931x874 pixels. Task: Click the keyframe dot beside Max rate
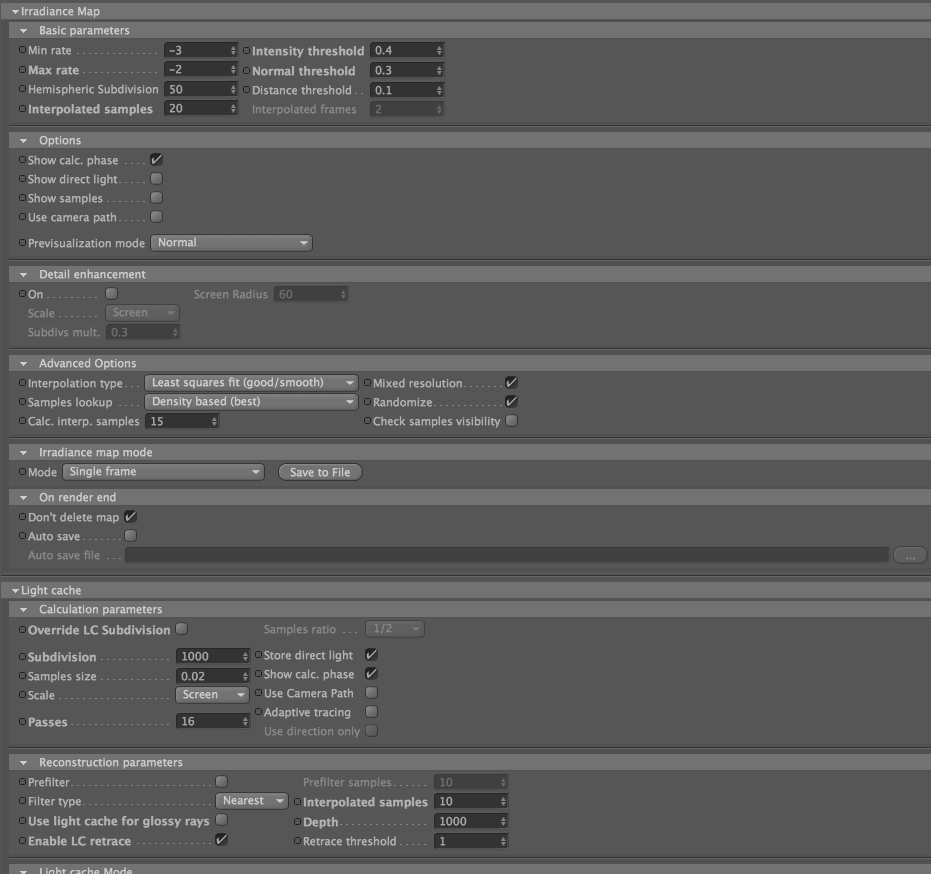pyautogui.click(x=23, y=70)
